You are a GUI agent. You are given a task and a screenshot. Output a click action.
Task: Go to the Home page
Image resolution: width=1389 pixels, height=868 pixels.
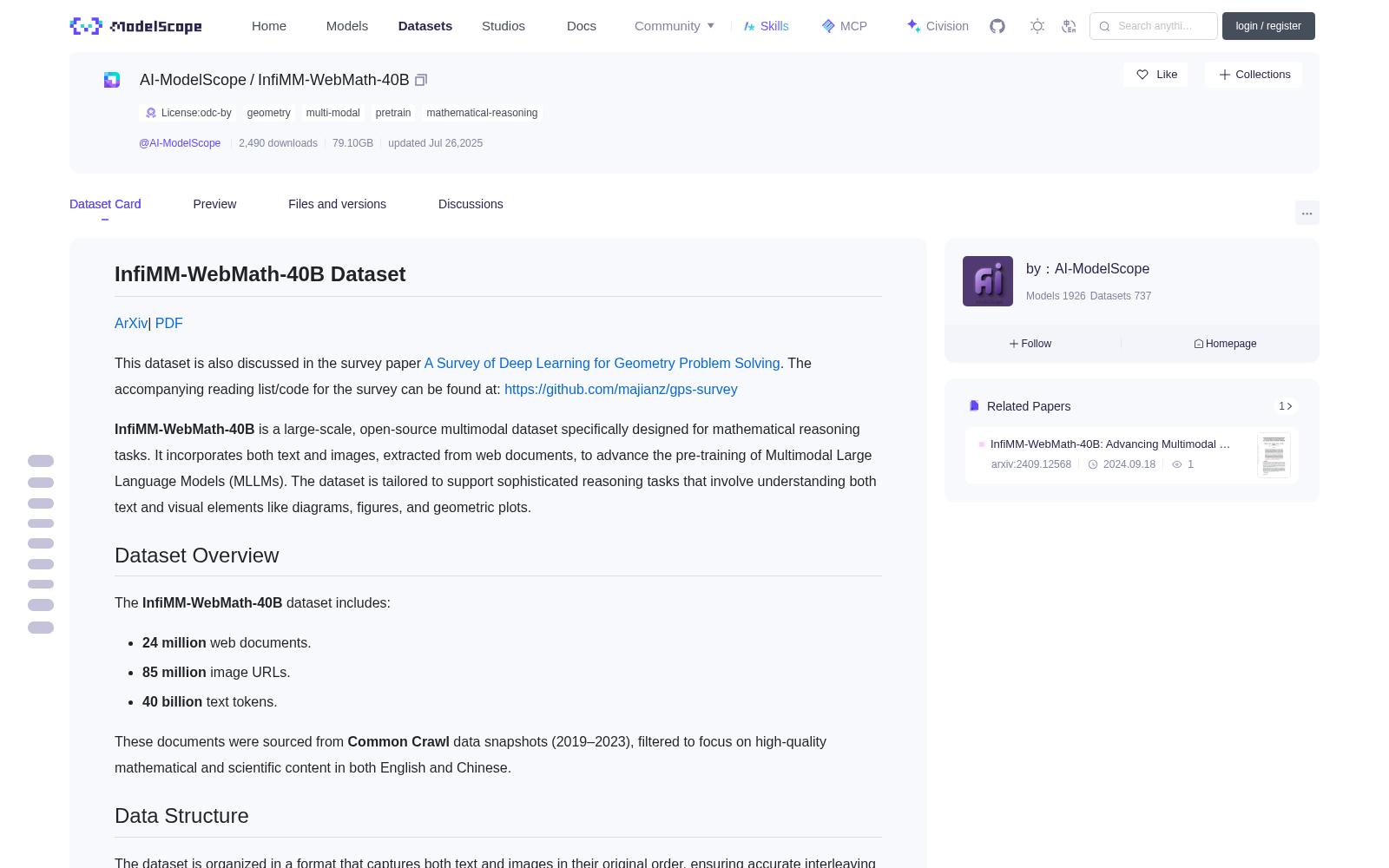[269, 26]
